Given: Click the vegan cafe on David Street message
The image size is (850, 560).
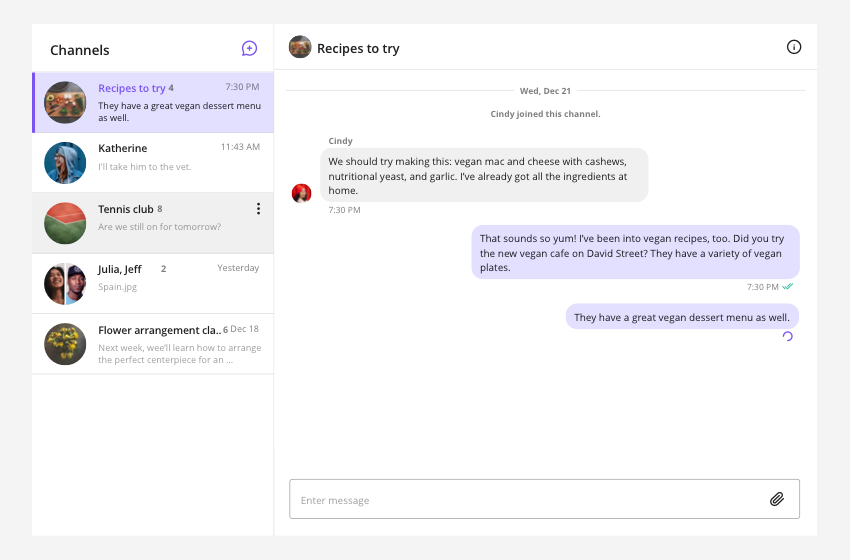Looking at the screenshot, I should pos(635,252).
